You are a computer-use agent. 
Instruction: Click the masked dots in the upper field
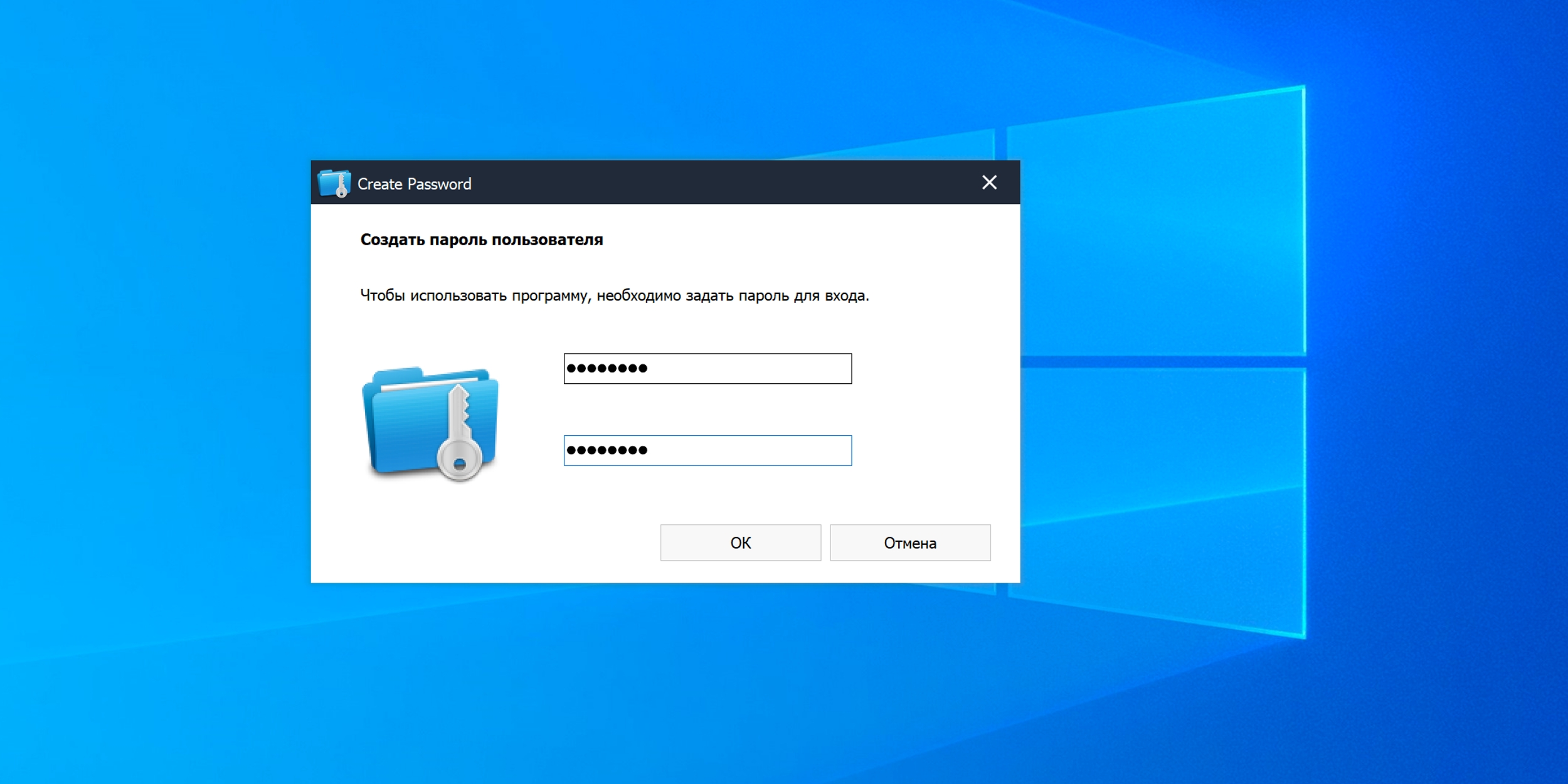click(607, 368)
